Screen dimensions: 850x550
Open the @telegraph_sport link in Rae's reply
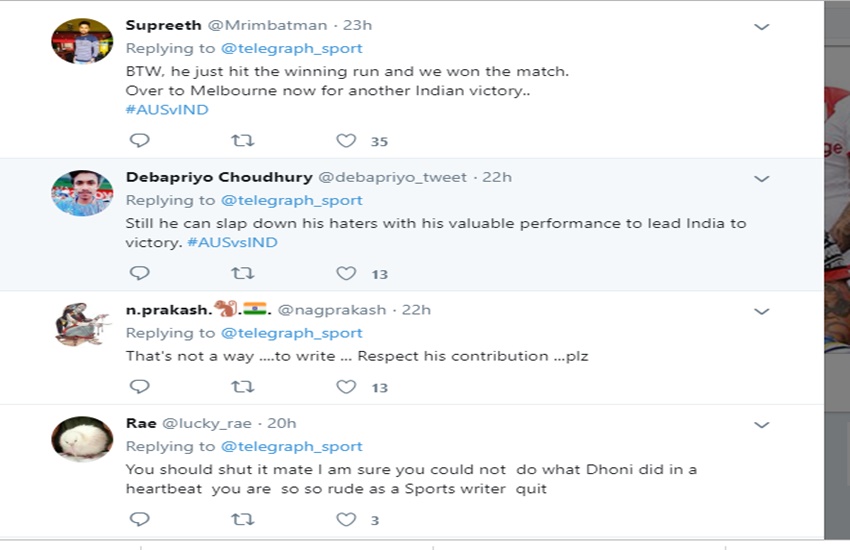291,446
